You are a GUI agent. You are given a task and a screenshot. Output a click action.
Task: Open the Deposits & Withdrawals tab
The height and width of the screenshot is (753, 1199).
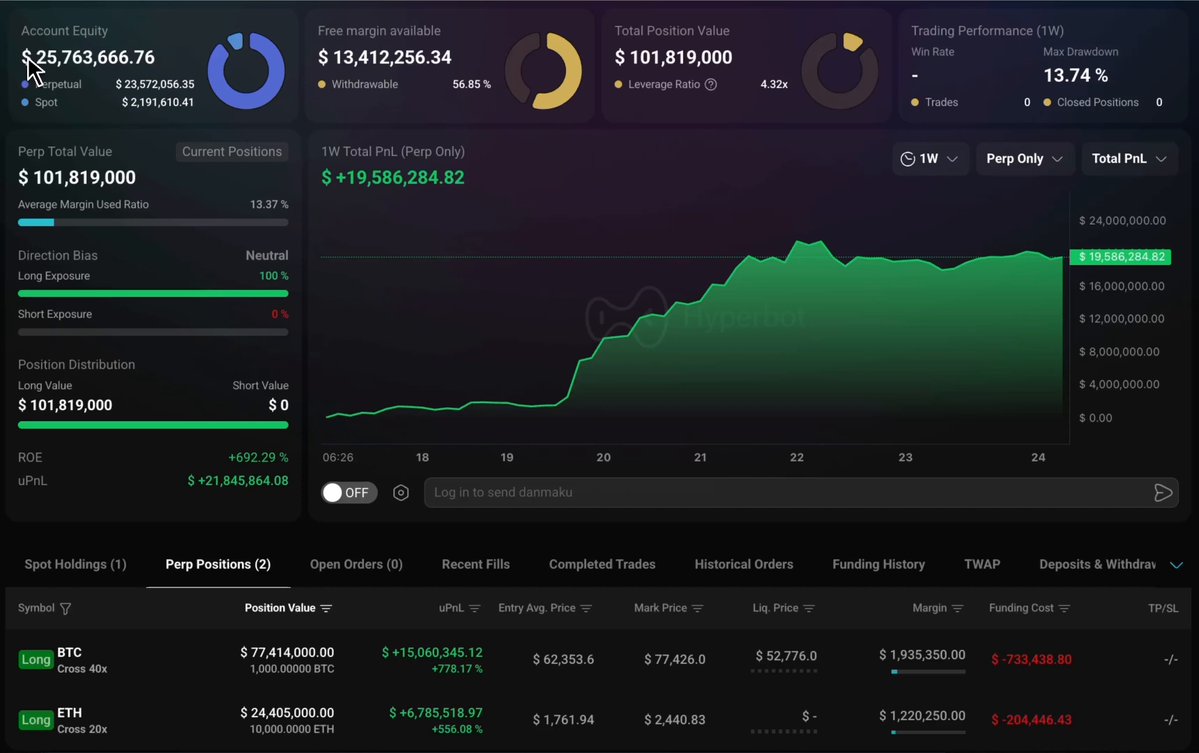point(1097,564)
